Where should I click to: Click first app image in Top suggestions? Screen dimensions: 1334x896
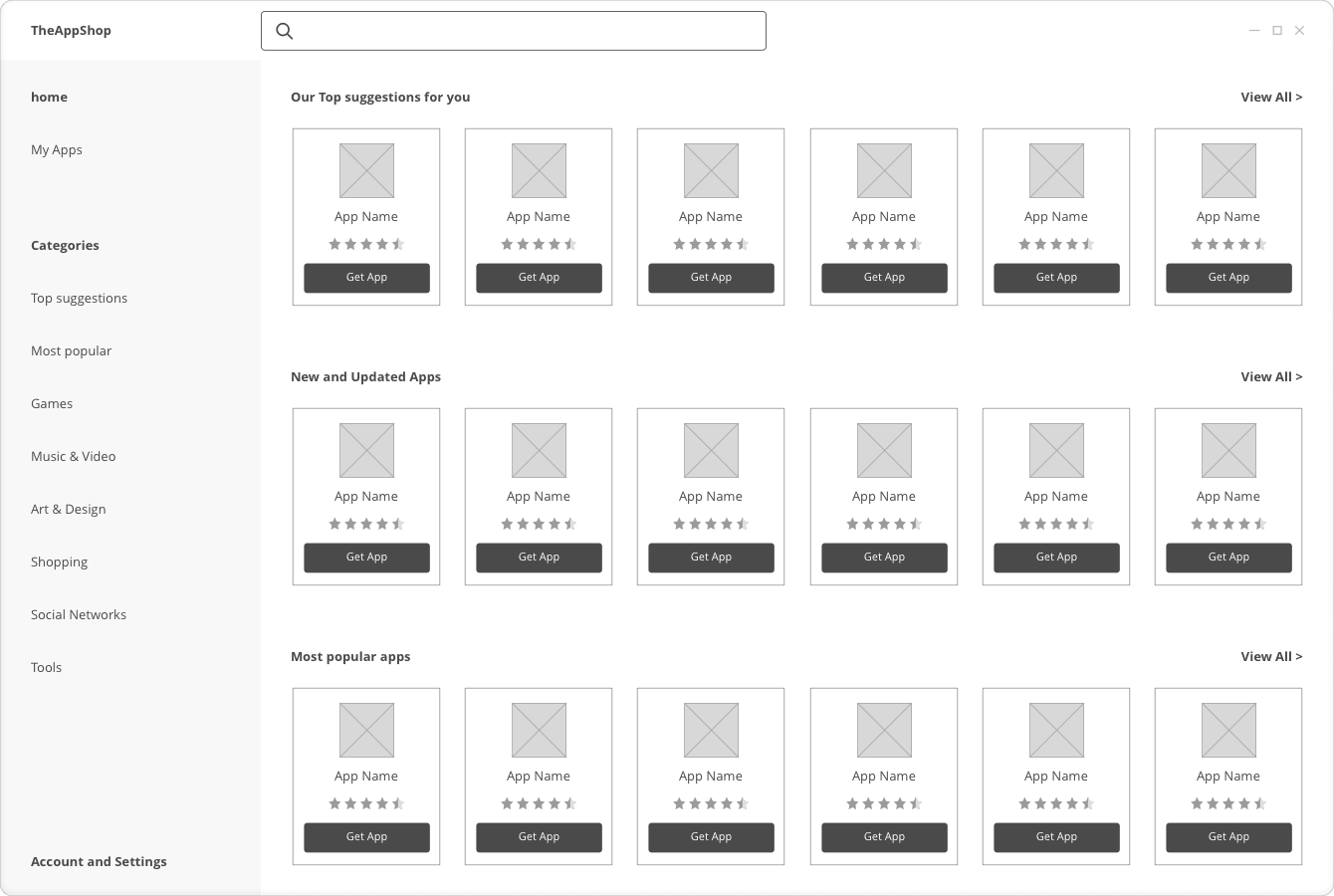[366, 170]
